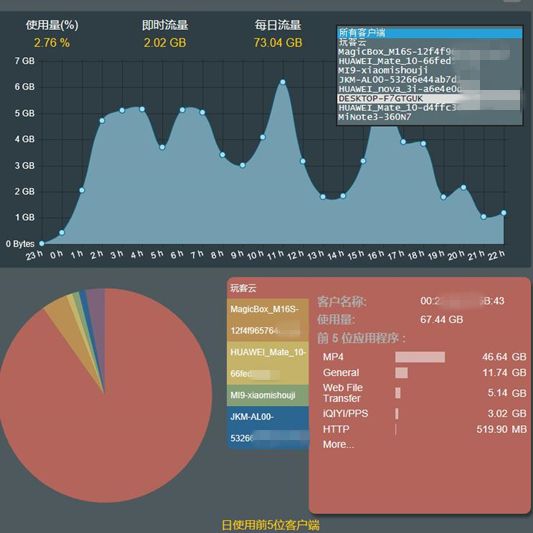Screen dimensions: 533x533
Task: Choose 玩客云 in client dropdown list
Action: point(430,42)
